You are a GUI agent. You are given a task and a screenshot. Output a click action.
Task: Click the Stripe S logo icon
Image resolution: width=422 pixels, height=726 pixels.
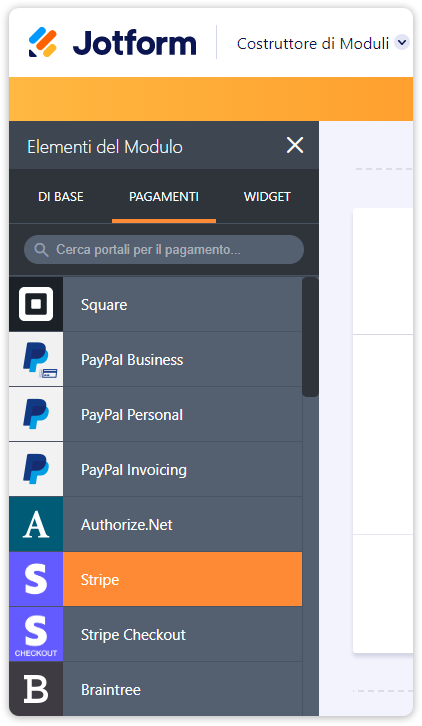tap(36, 579)
